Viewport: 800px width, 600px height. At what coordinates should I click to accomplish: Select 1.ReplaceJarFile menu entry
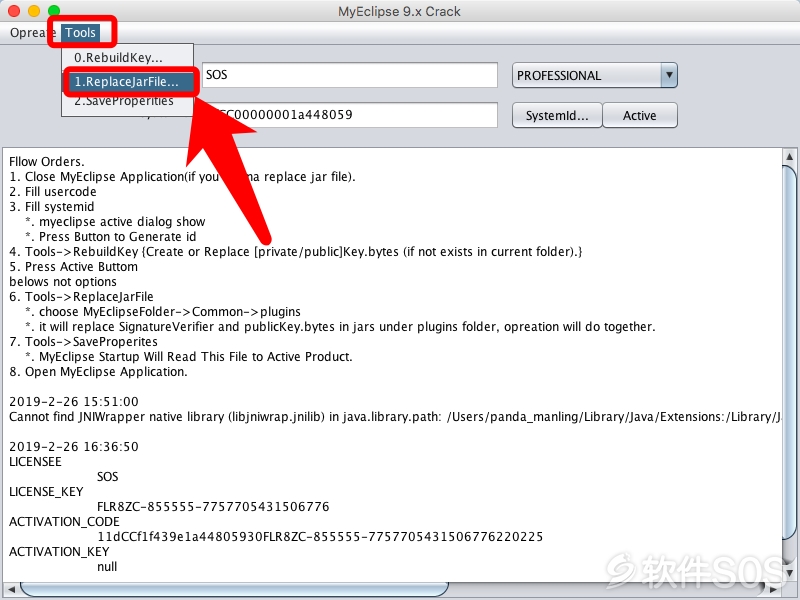tap(127, 82)
